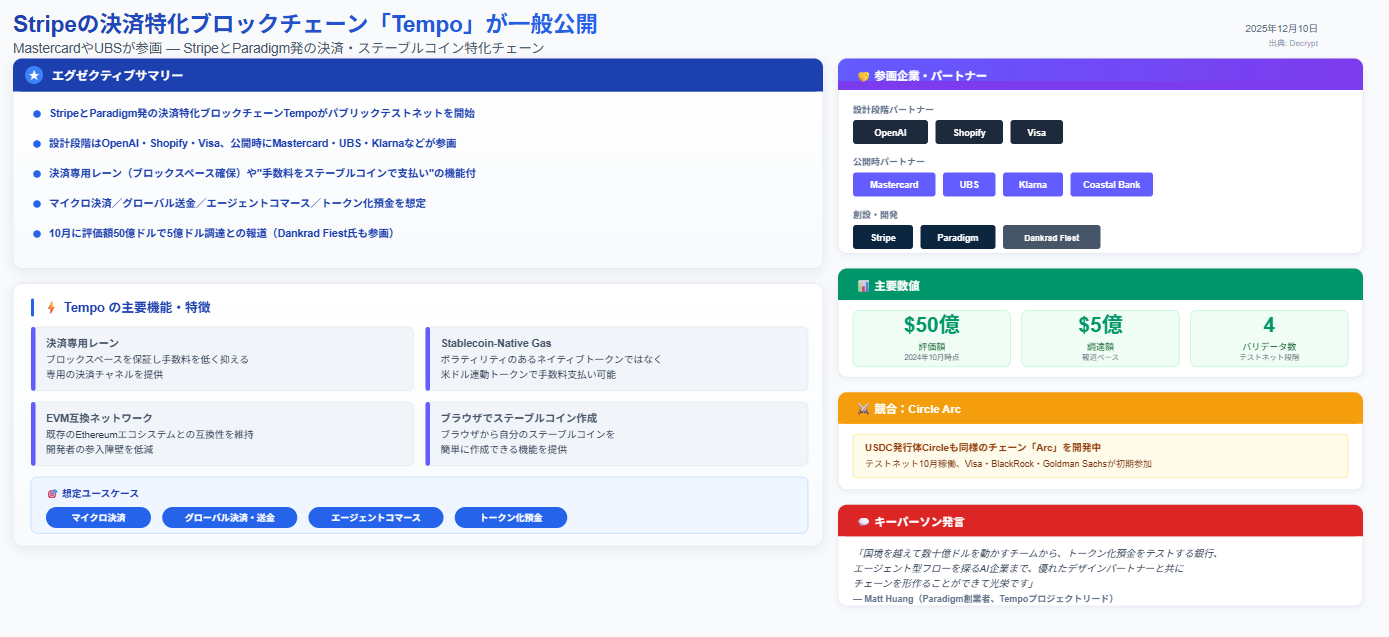The height and width of the screenshot is (637, 1389).
Task: Click the Stripe founder badge
Action: tap(882, 237)
